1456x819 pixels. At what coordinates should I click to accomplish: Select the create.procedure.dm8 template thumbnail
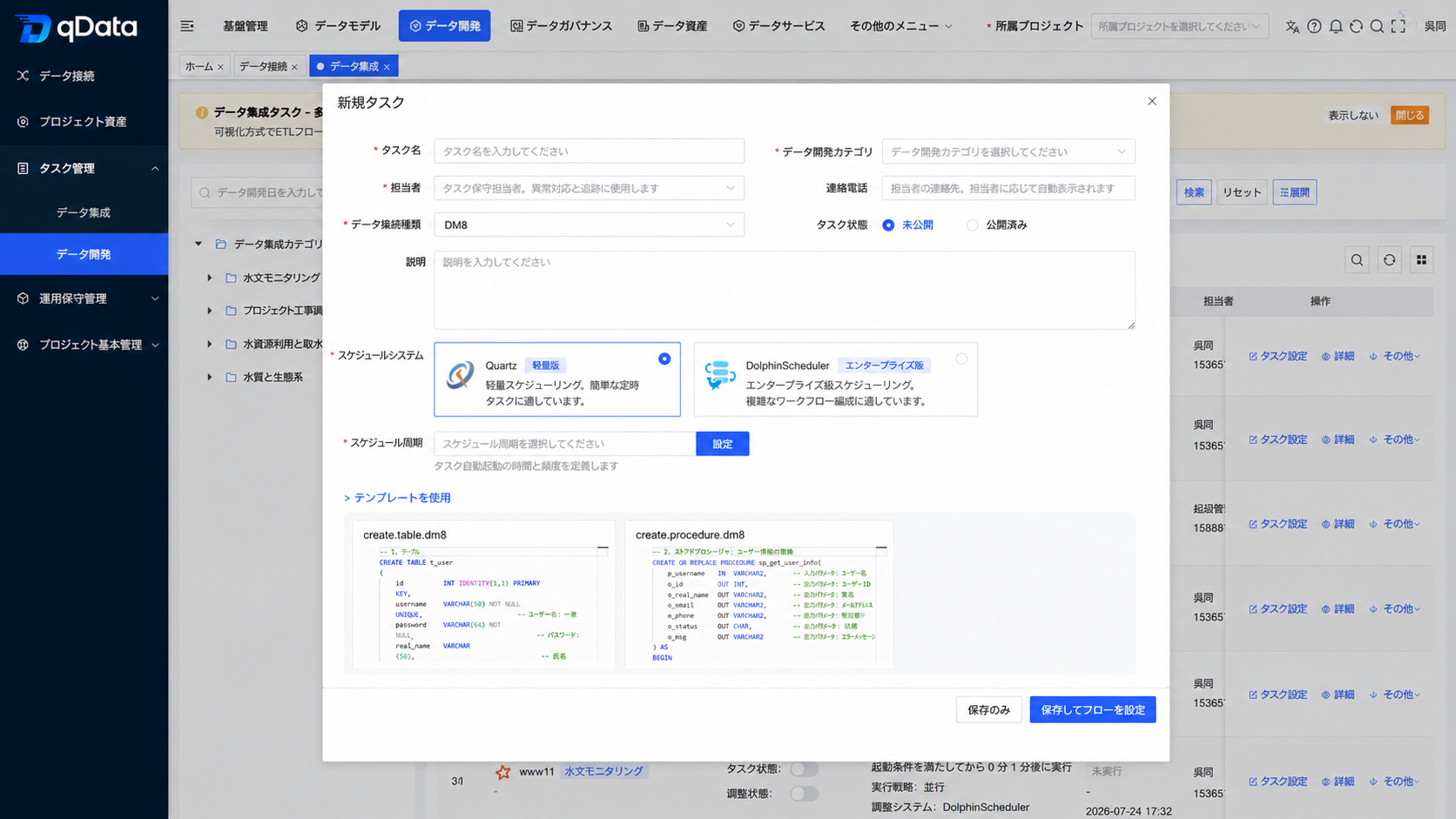759,595
